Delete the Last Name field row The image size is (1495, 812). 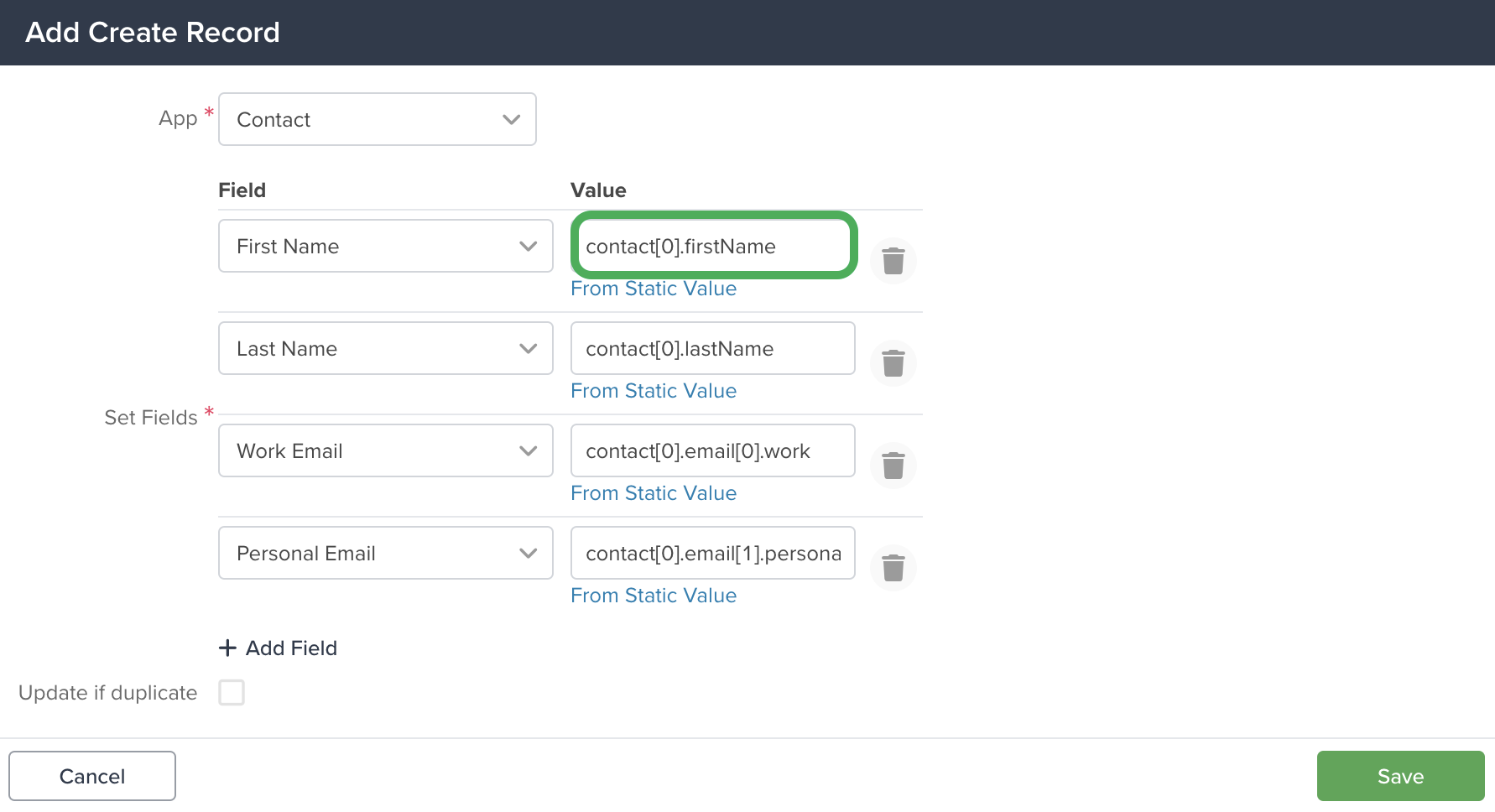point(893,363)
